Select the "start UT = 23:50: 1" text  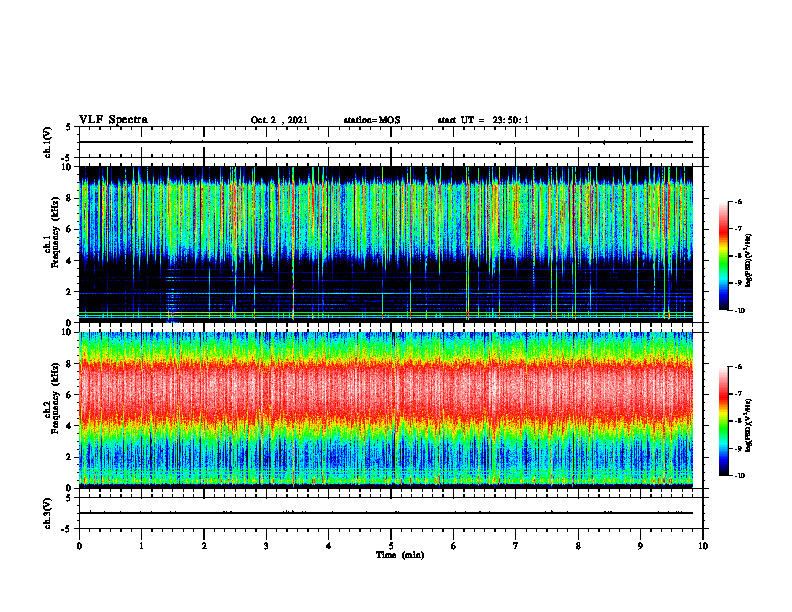click(x=483, y=120)
